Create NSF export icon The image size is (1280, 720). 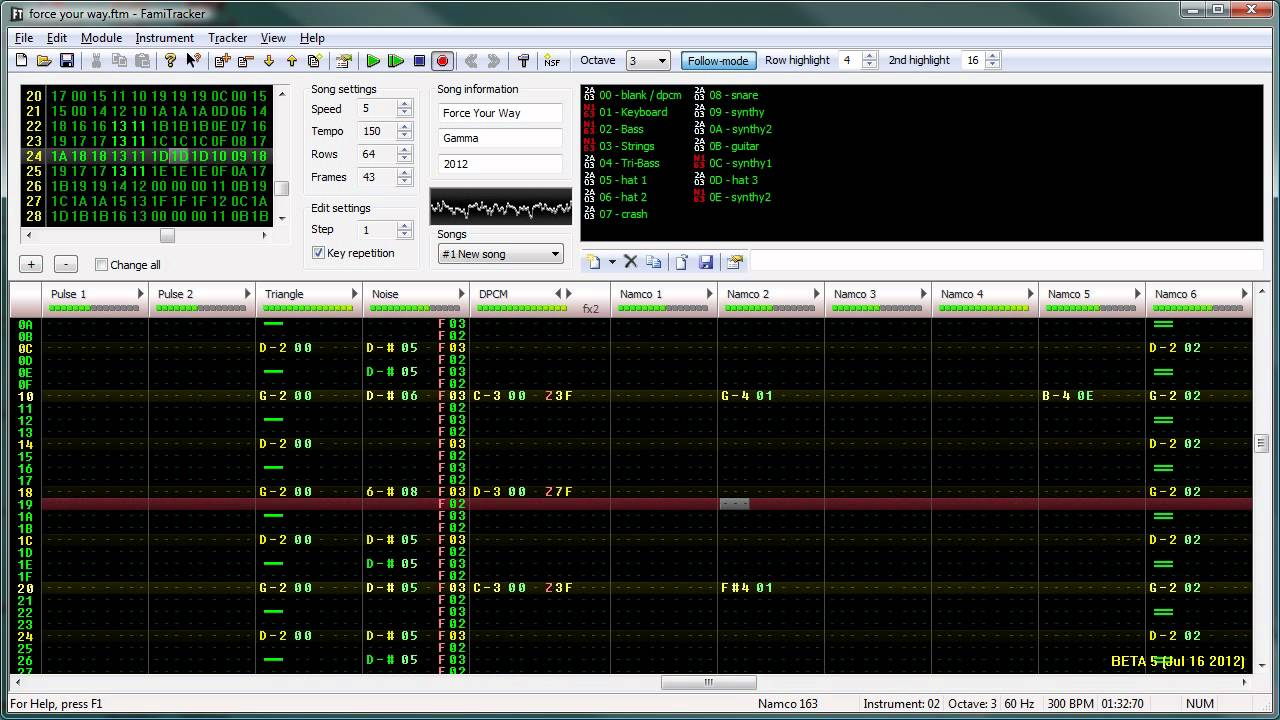(x=552, y=61)
